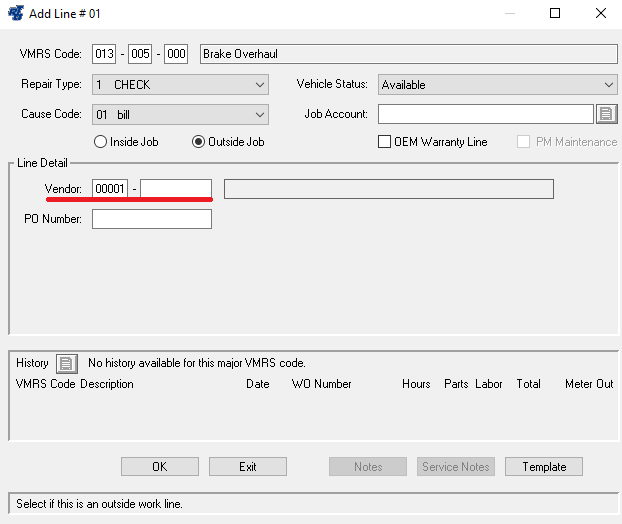Close the Add Line window
The image size is (622, 524).
click(599, 14)
